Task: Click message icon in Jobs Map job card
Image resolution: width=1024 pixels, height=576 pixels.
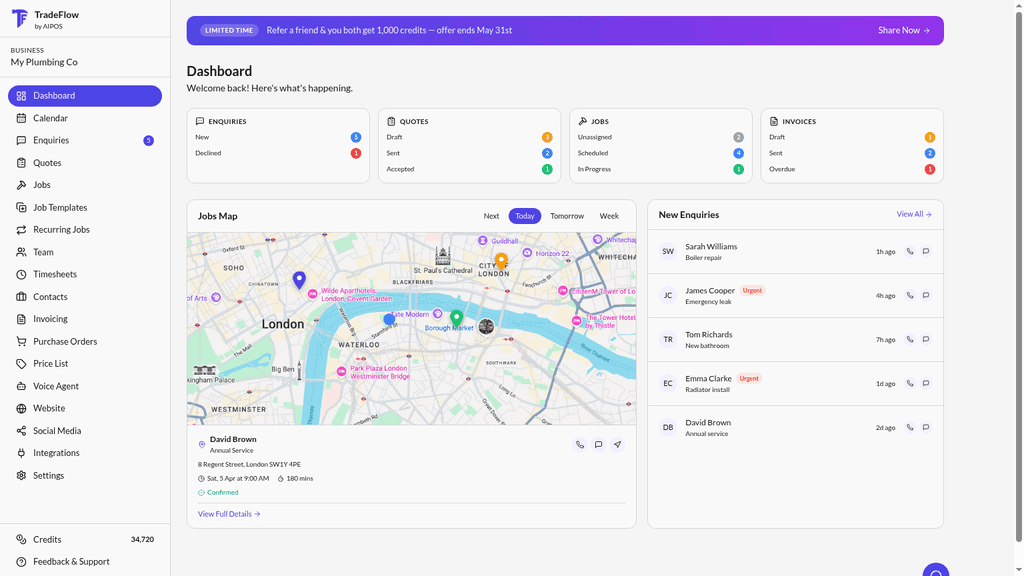Action: click(x=598, y=445)
